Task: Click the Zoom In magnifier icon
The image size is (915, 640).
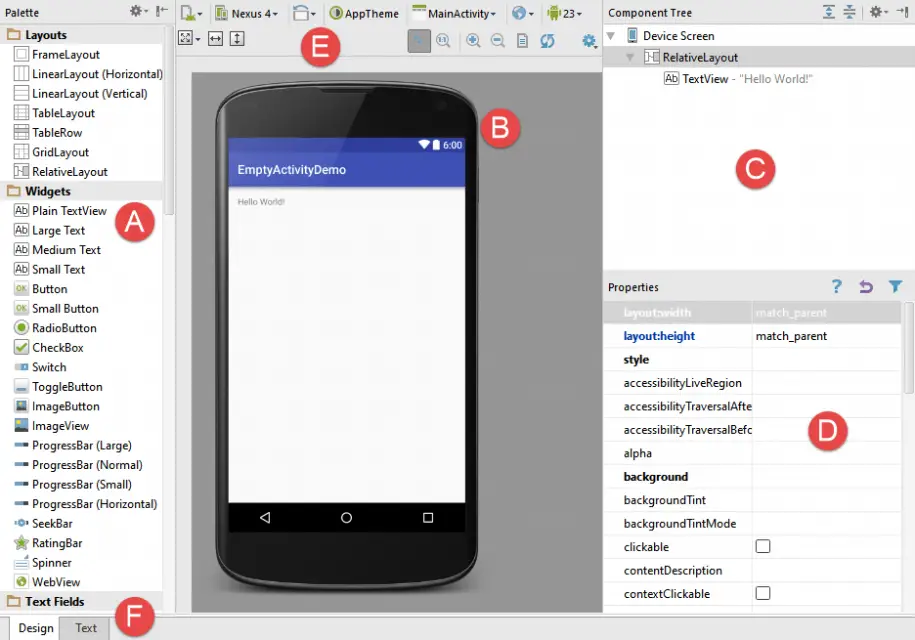Action: (472, 41)
